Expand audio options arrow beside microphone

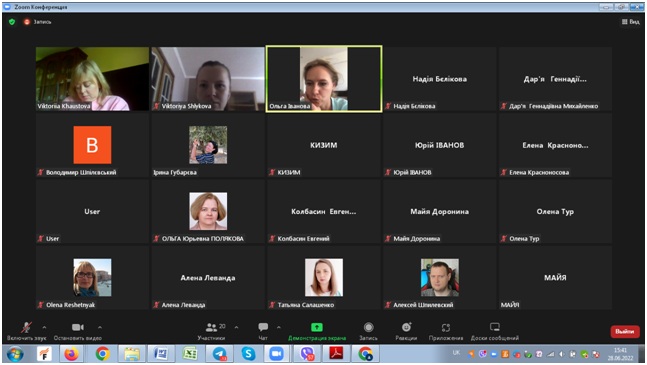(x=45, y=327)
